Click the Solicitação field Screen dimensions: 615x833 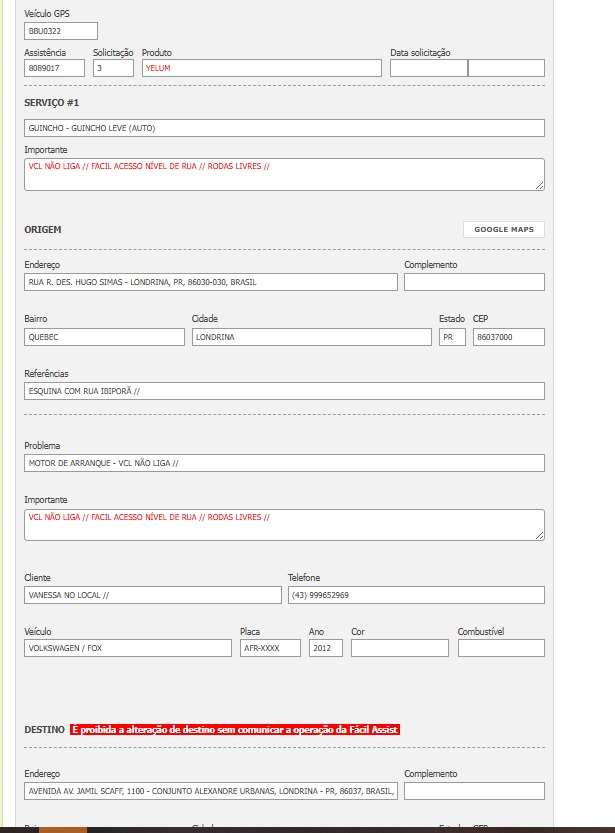pyautogui.click(x=113, y=68)
